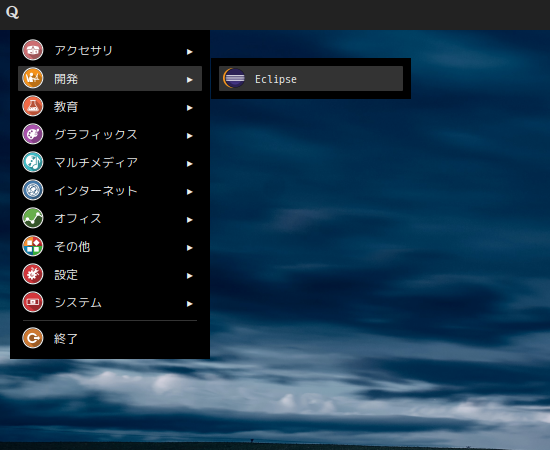Expand the その他 submenu arrow
Image resolution: width=550 pixels, height=450 pixels.
click(x=190, y=248)
